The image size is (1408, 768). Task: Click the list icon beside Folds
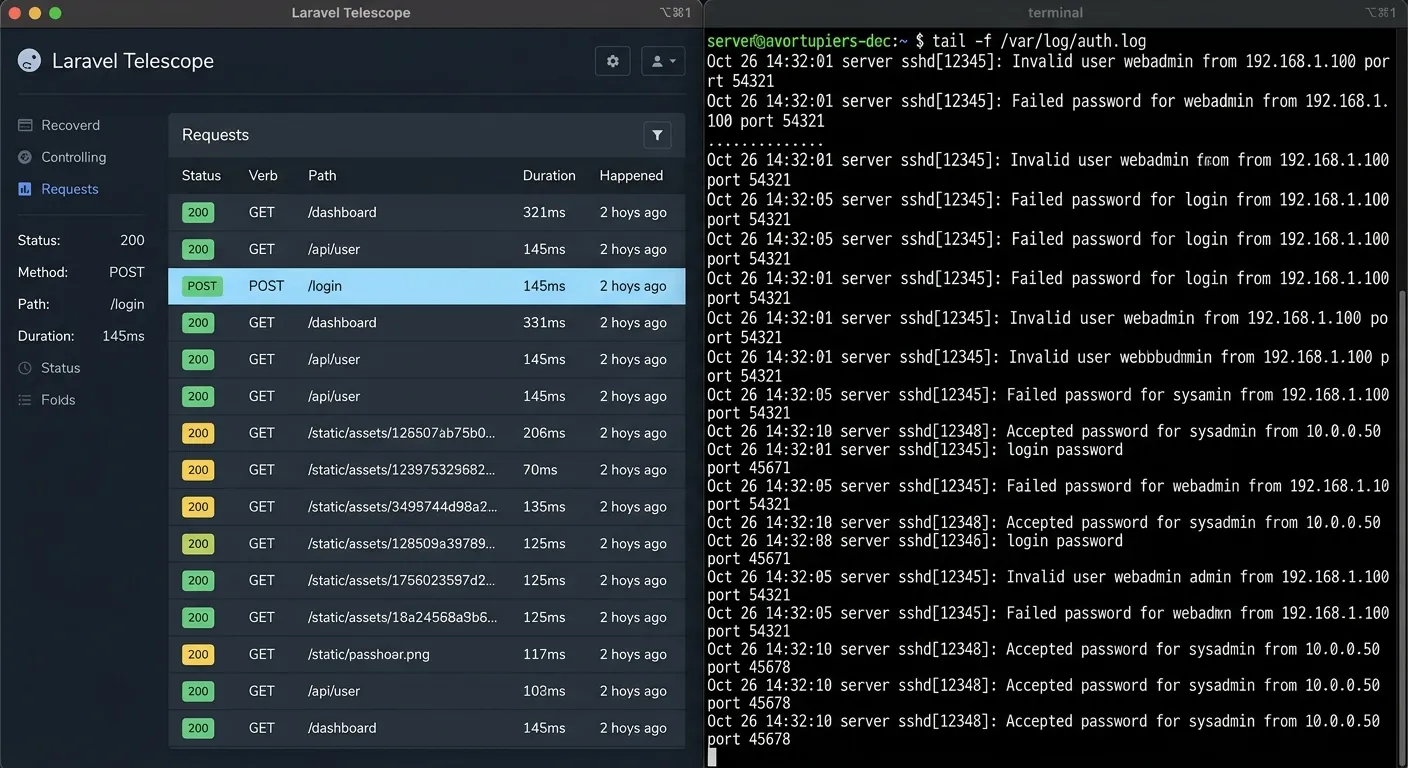pos(25,400)
